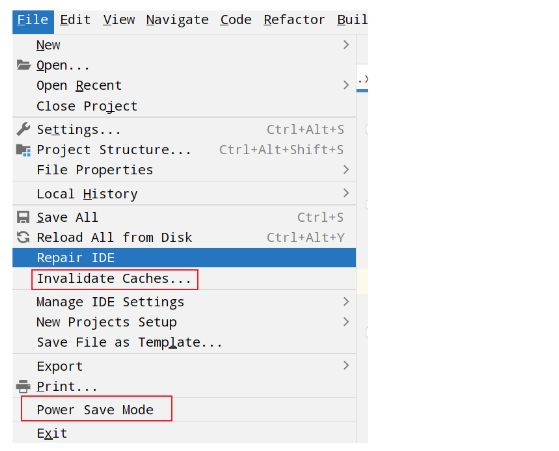The height and width of the screenshot is (451, 559).
Task: Click the Reload All from Disk icon
Action: tap(23, 237)
